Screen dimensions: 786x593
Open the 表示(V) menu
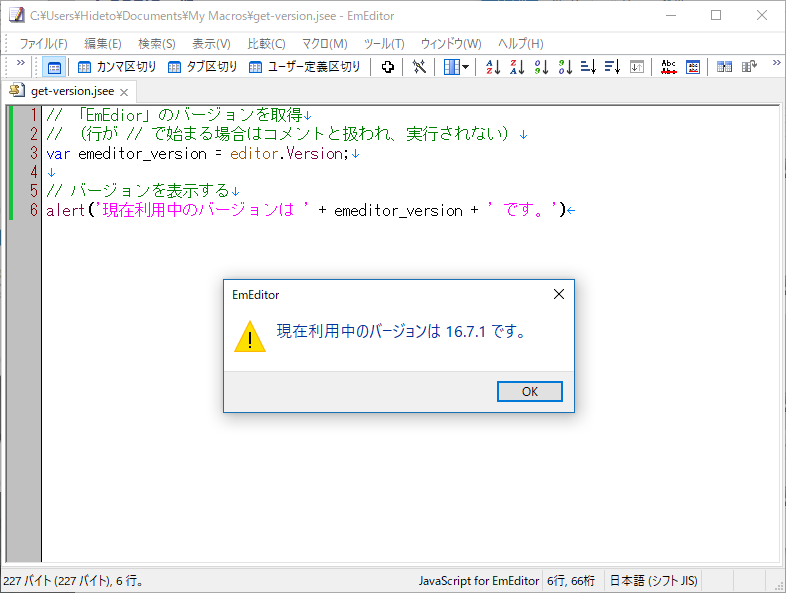212,44
